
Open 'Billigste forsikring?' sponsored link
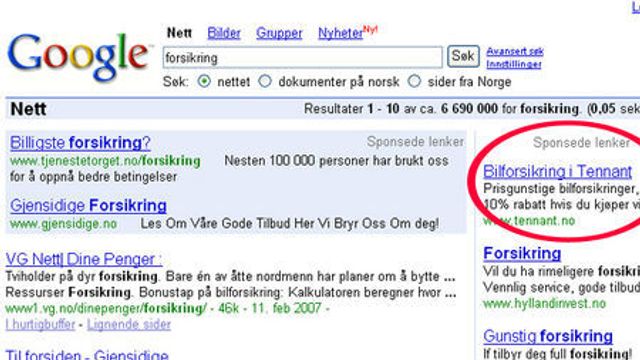coord(80,142)
